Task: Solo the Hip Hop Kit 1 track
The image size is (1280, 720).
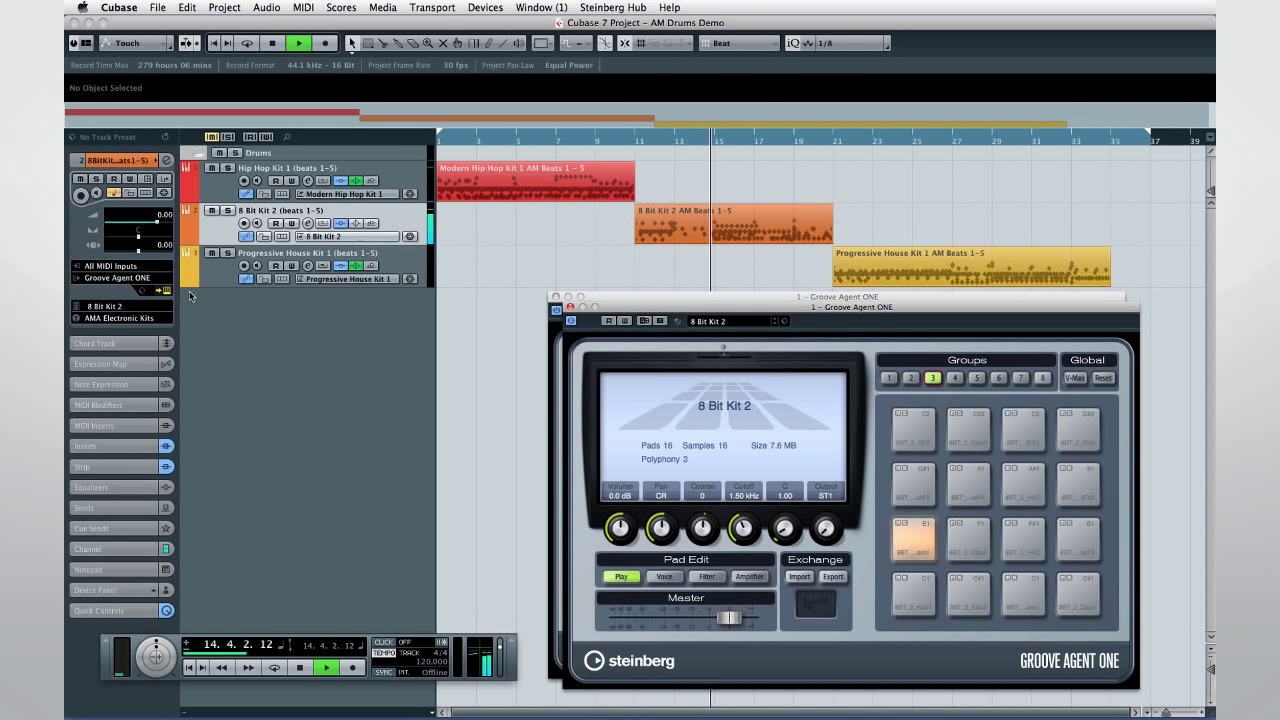Action: pyautogui.click(x=227, y=168)
